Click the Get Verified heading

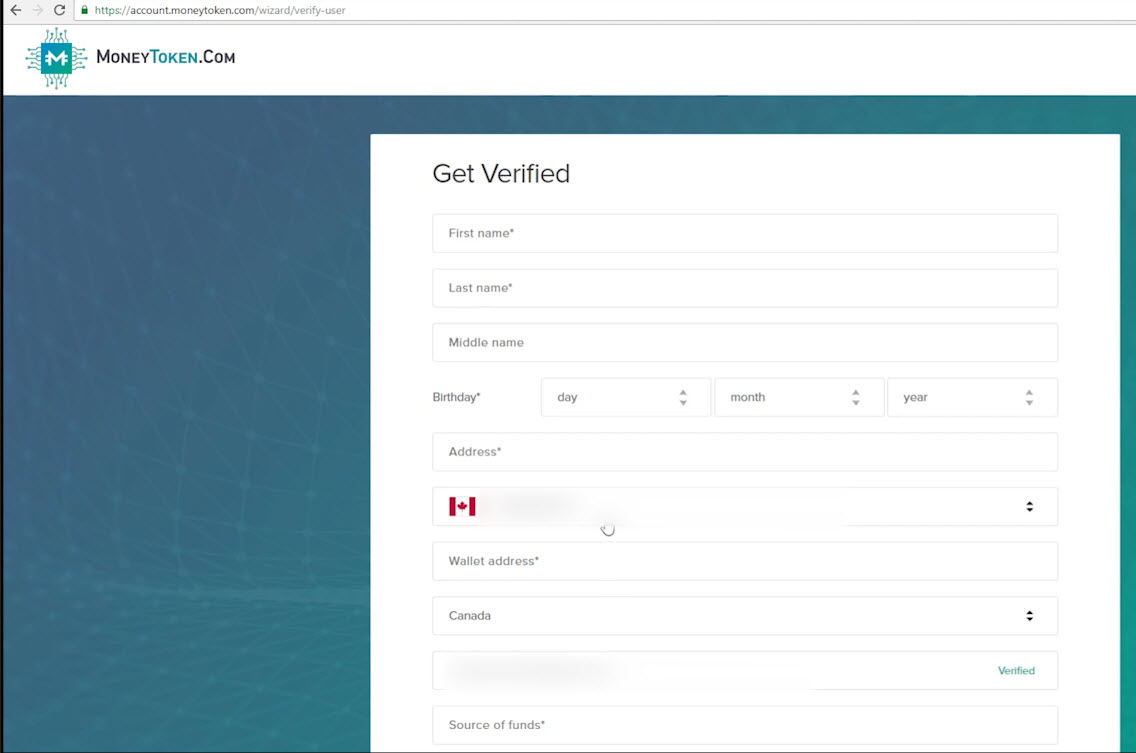coord(501,174)
